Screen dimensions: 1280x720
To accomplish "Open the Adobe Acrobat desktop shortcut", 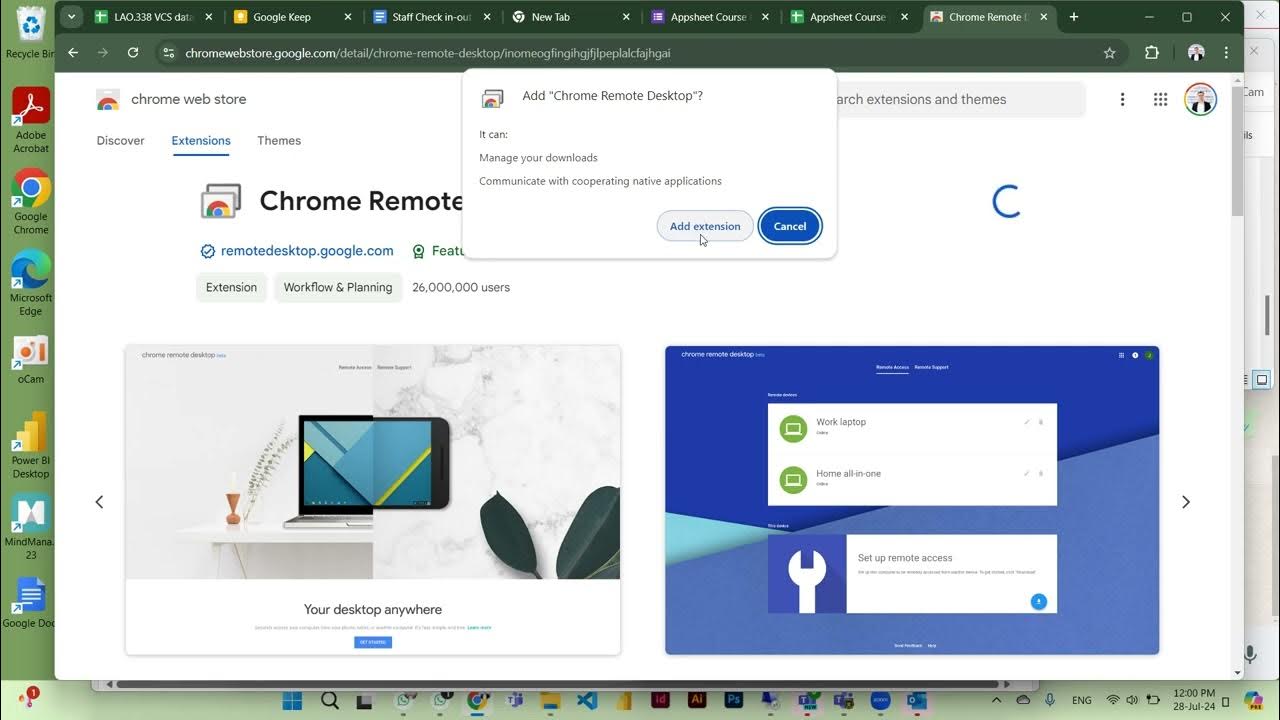I will click(31, 120).
